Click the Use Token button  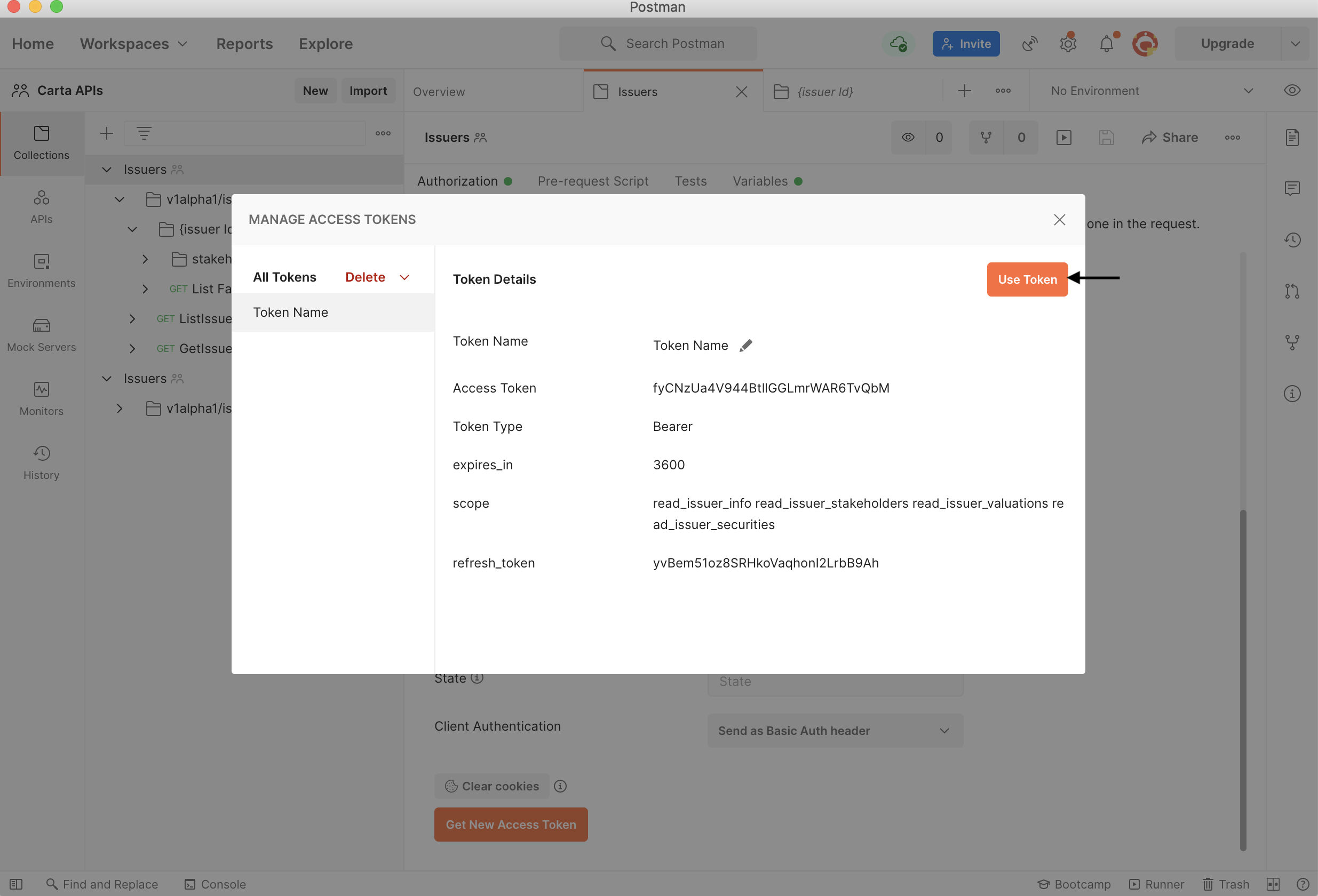tap(1027, 279)
